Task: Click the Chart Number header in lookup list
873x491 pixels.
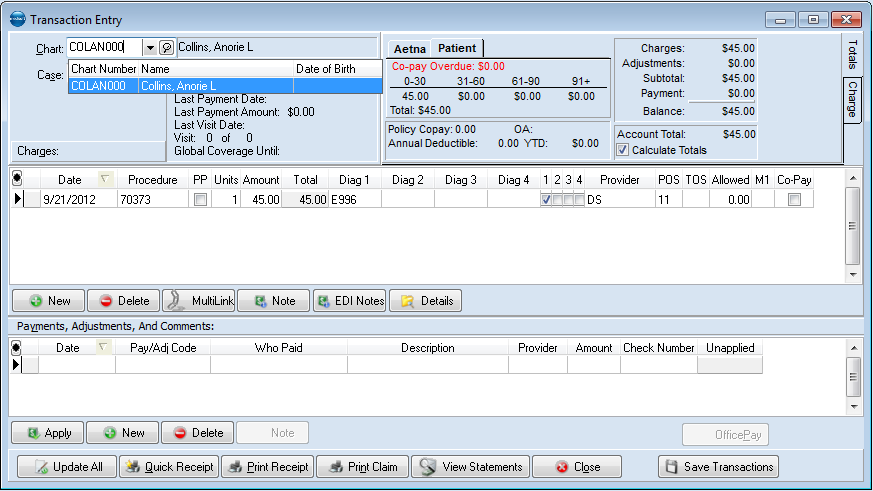Action: point(104,69)
